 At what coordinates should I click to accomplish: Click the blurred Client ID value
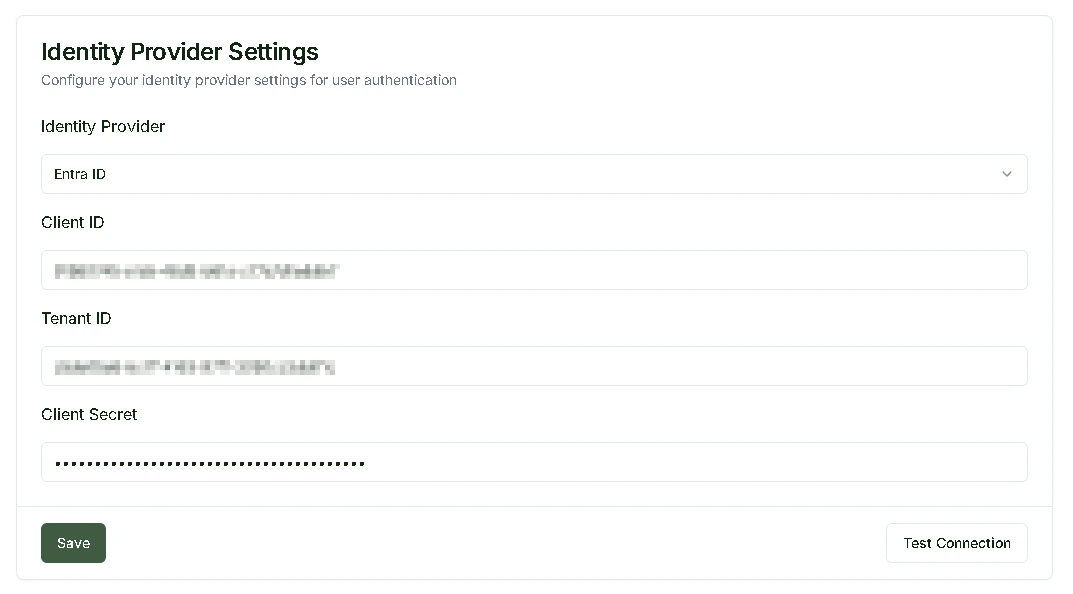click(x=196, y=271)
